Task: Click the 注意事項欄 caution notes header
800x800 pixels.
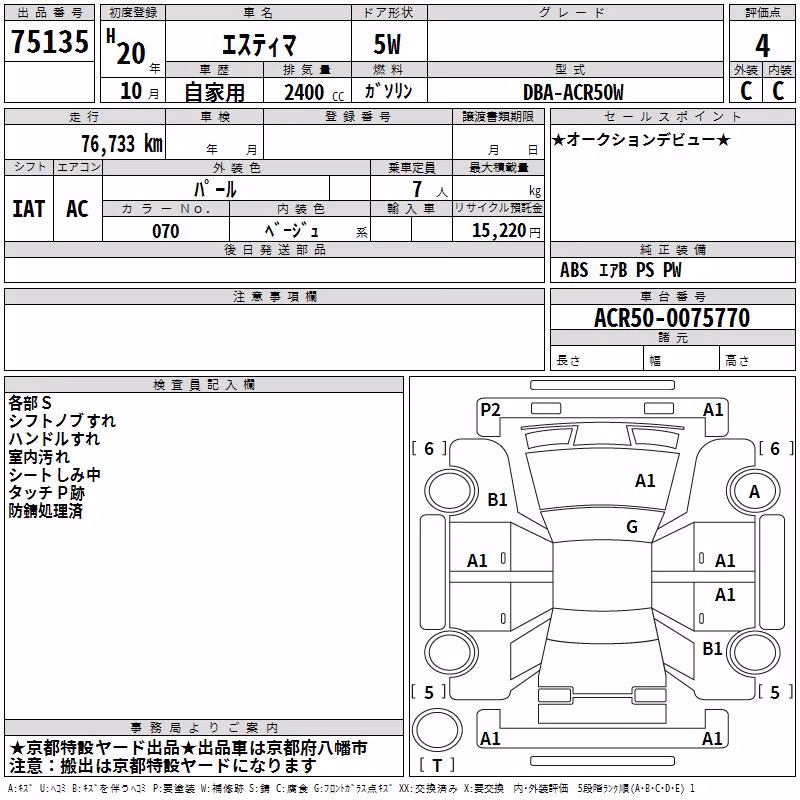Action: pos(275,296)
